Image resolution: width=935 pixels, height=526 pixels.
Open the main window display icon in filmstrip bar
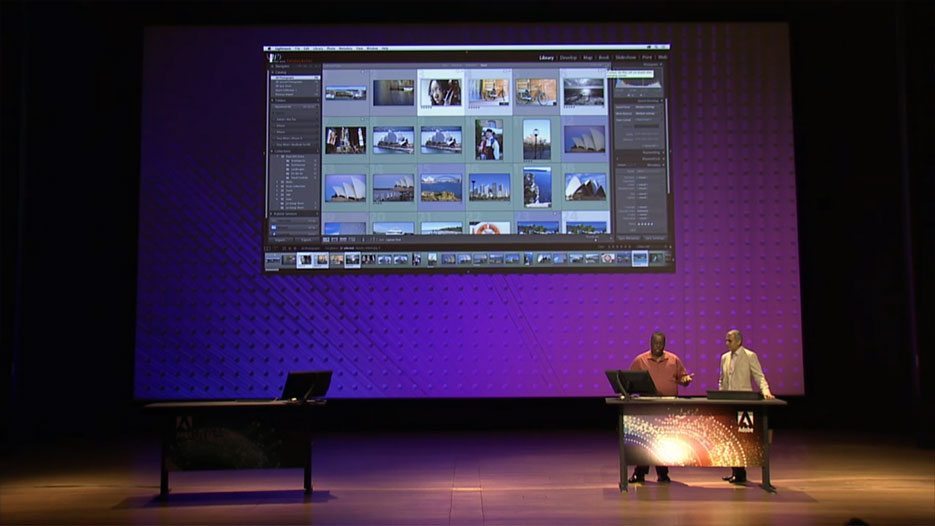click(268, 248)
